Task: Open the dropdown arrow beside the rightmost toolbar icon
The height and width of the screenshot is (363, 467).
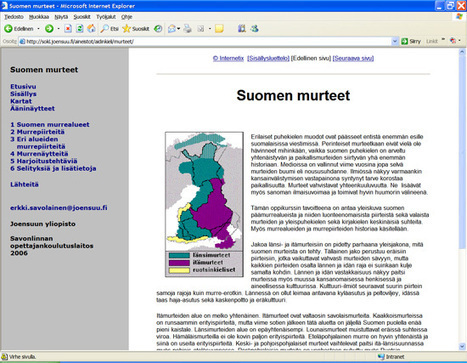Action: (x=460, y=41)
